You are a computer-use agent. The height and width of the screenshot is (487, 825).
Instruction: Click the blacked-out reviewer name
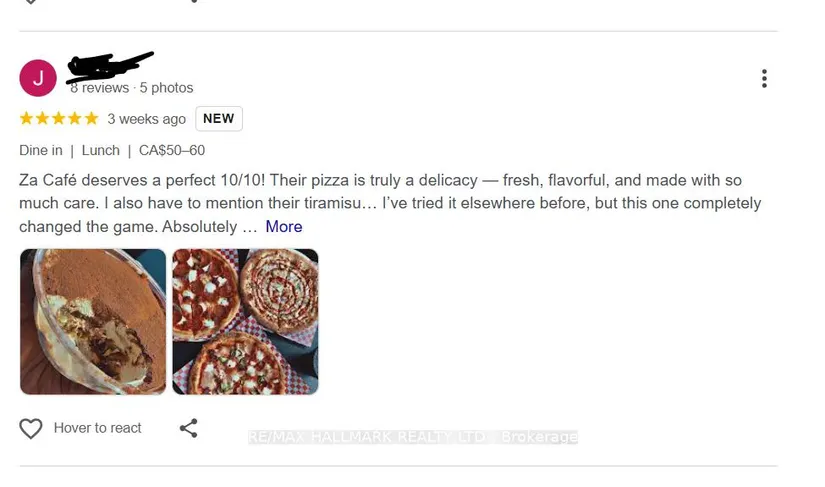pyautogui.click(x=109, y=66)
